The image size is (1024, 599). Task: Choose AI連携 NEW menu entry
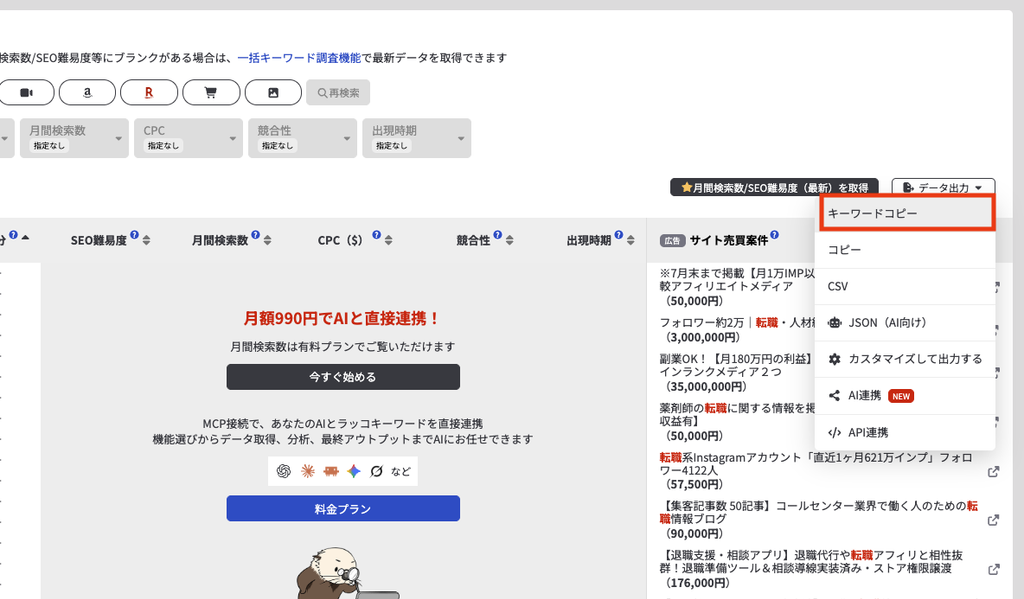[x=905, y=396]
